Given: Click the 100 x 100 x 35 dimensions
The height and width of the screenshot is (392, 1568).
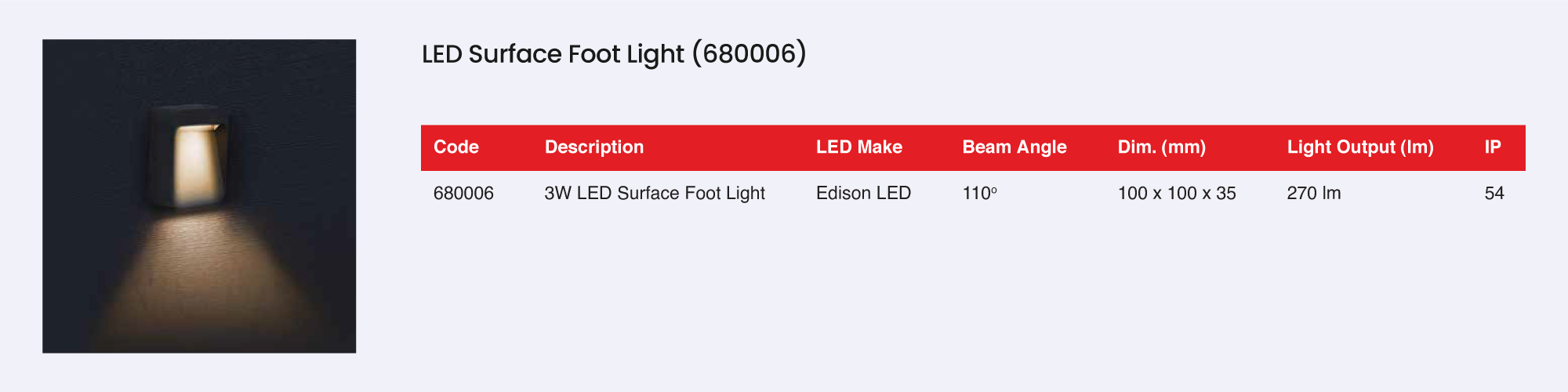Looking at the screenshot, I should (x=1176, y=194).
